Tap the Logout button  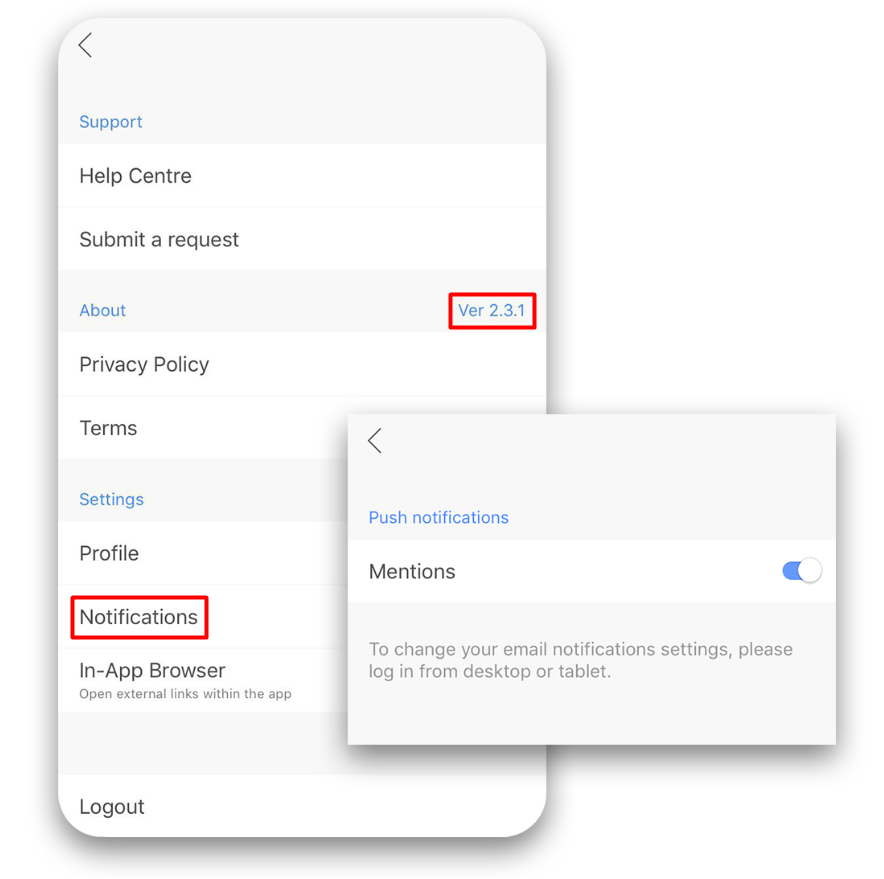[x=302, y=806]
